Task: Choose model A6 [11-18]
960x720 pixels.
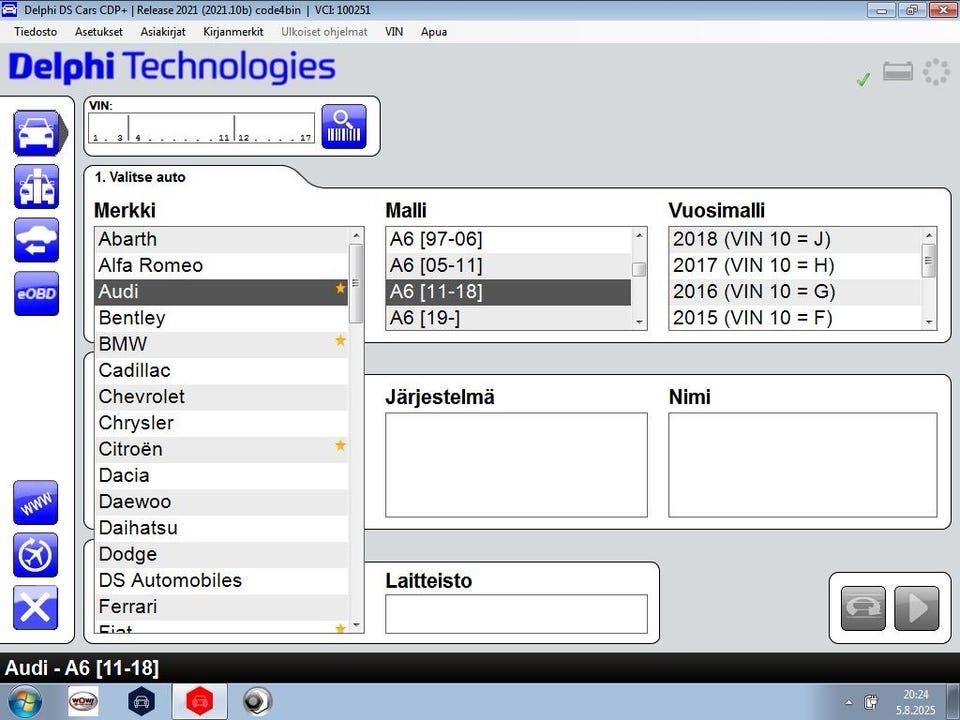Action: click(509, 292)
